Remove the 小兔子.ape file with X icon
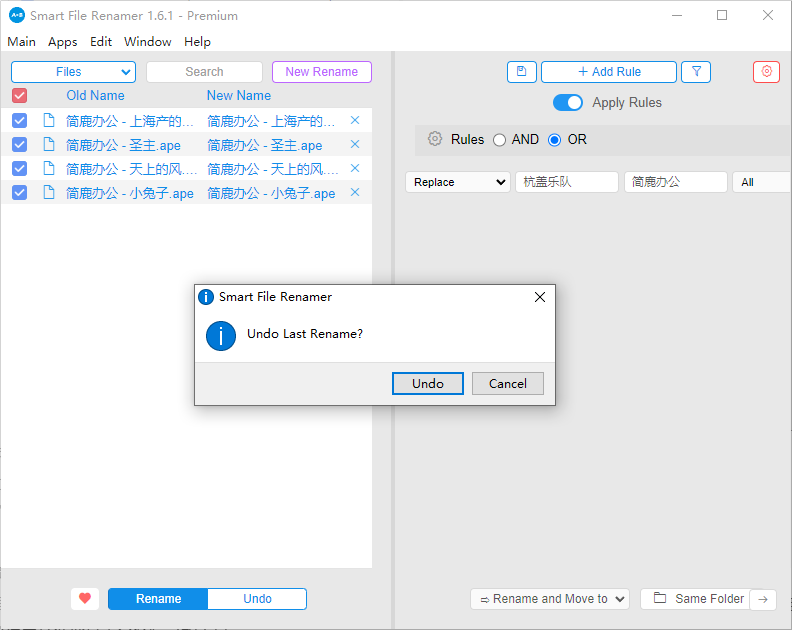 [x=355, y=193]
